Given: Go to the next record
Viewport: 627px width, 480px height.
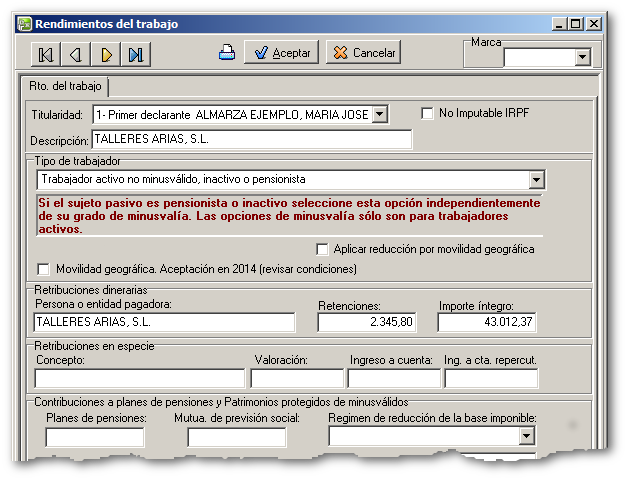Looking at the screenshot, I should (106, 54).
